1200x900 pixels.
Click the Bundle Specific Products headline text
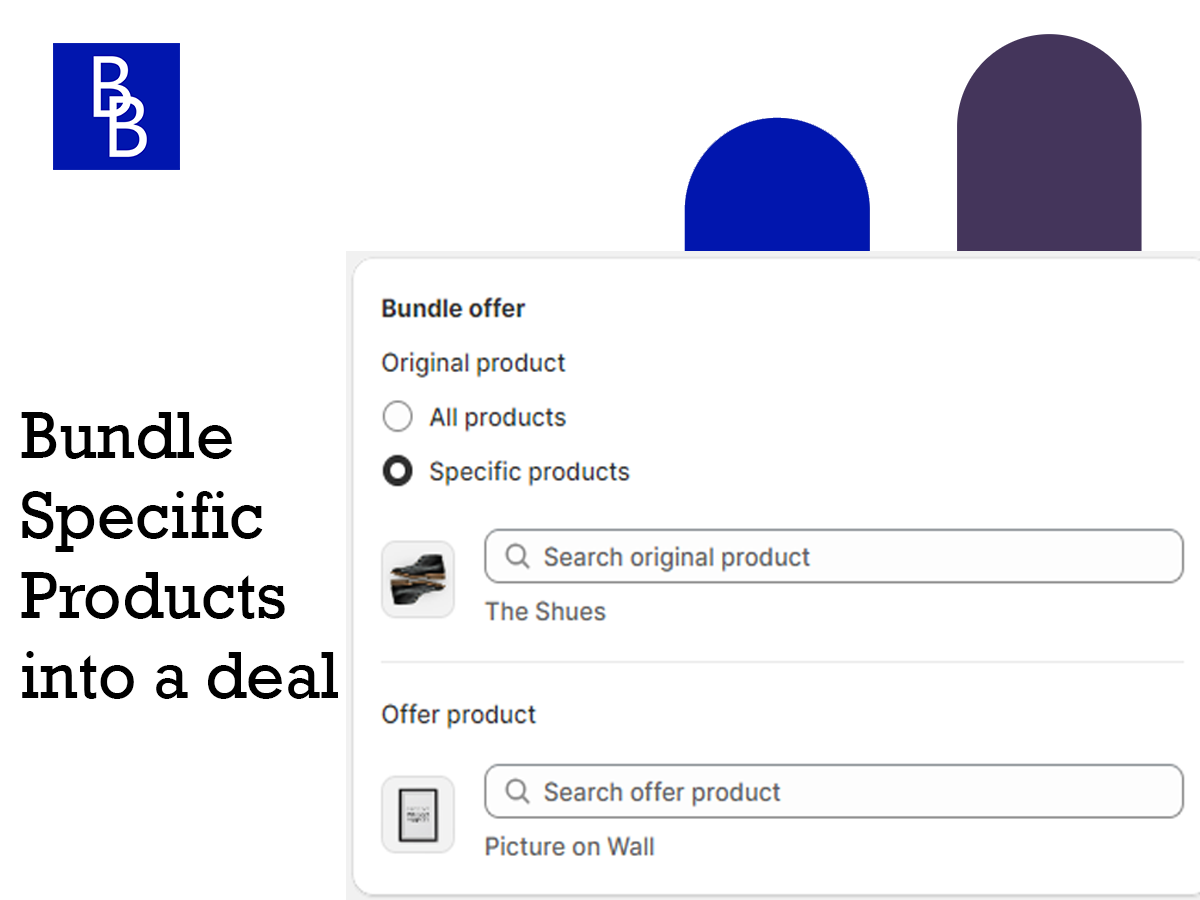pos(180,557)
